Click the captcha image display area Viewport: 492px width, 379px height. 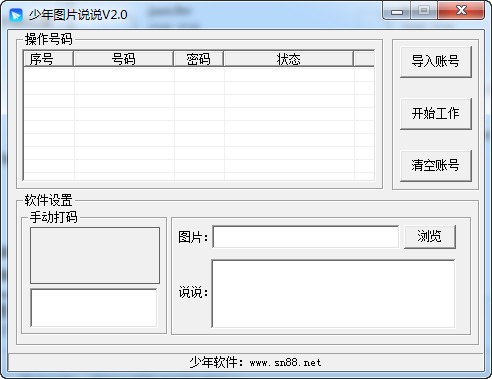click(95, 256)
